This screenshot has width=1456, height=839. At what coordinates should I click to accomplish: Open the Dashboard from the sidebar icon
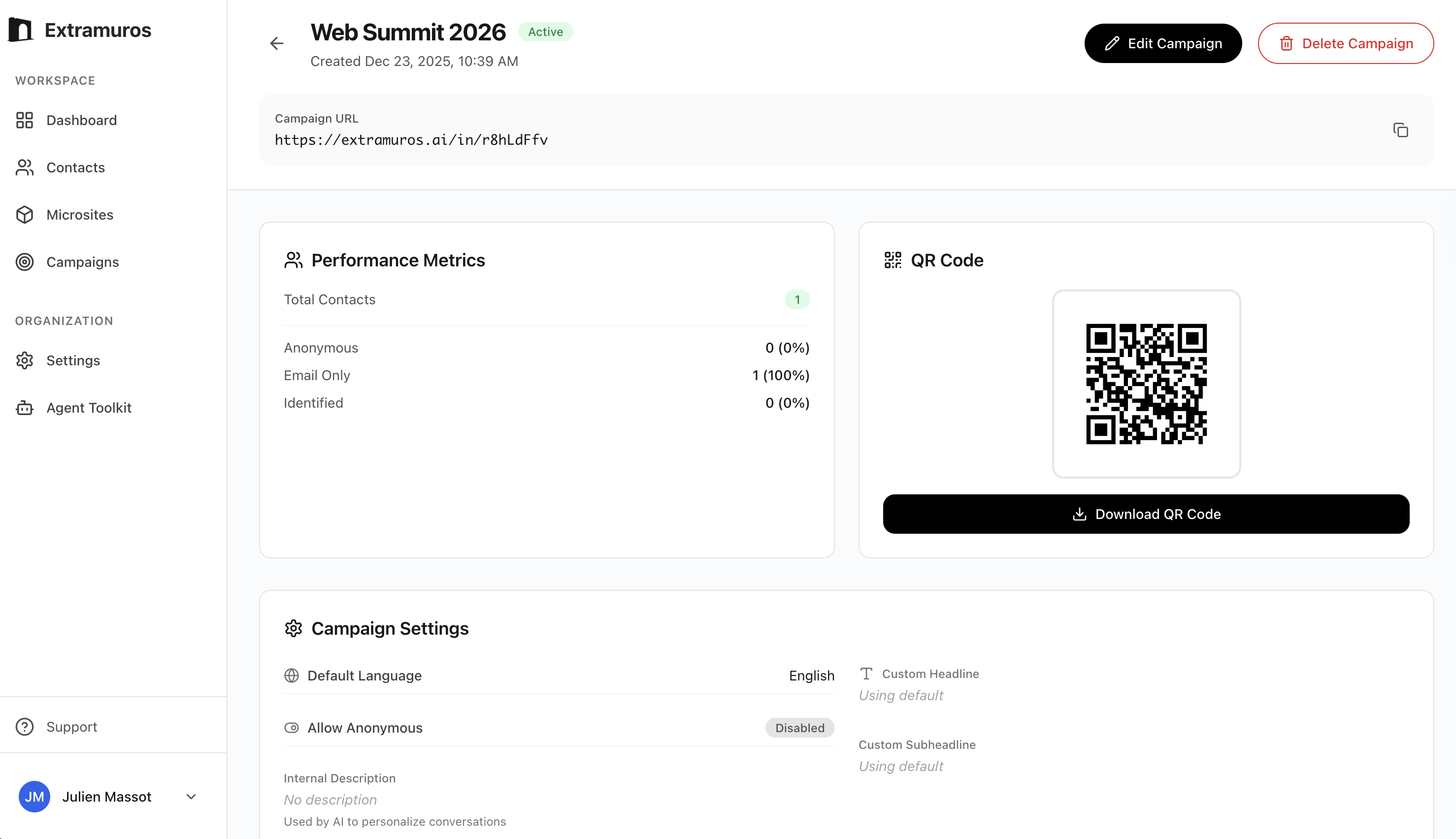pyautogui.click(x=25, y=120)
